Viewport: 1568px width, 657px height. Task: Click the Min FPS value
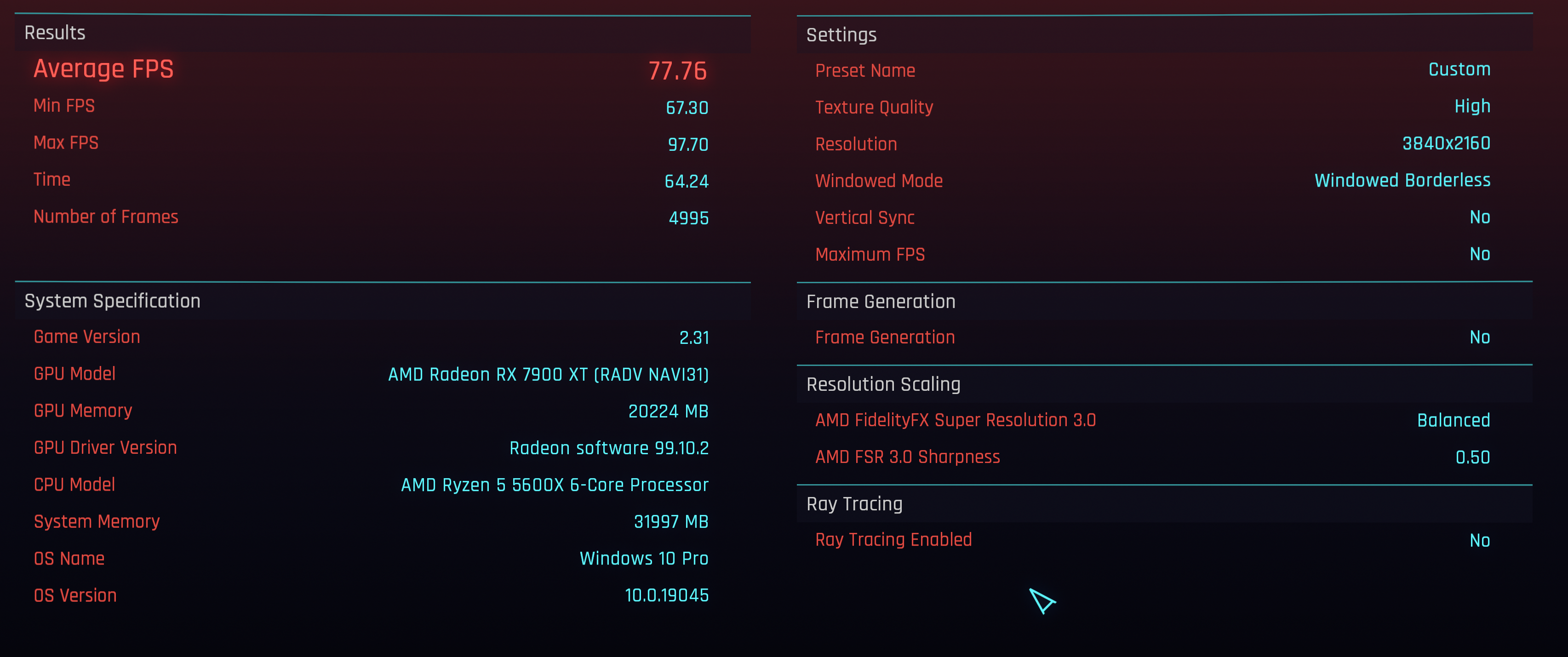[687, 108]
